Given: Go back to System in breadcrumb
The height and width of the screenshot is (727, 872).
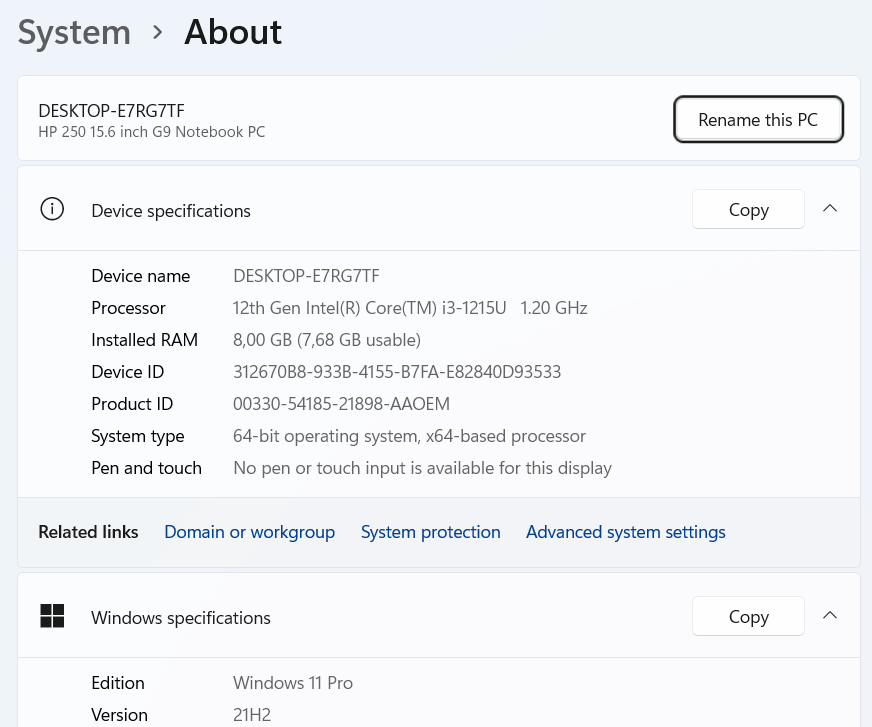Looking at the screenshot, I should [x=75, y=32].
